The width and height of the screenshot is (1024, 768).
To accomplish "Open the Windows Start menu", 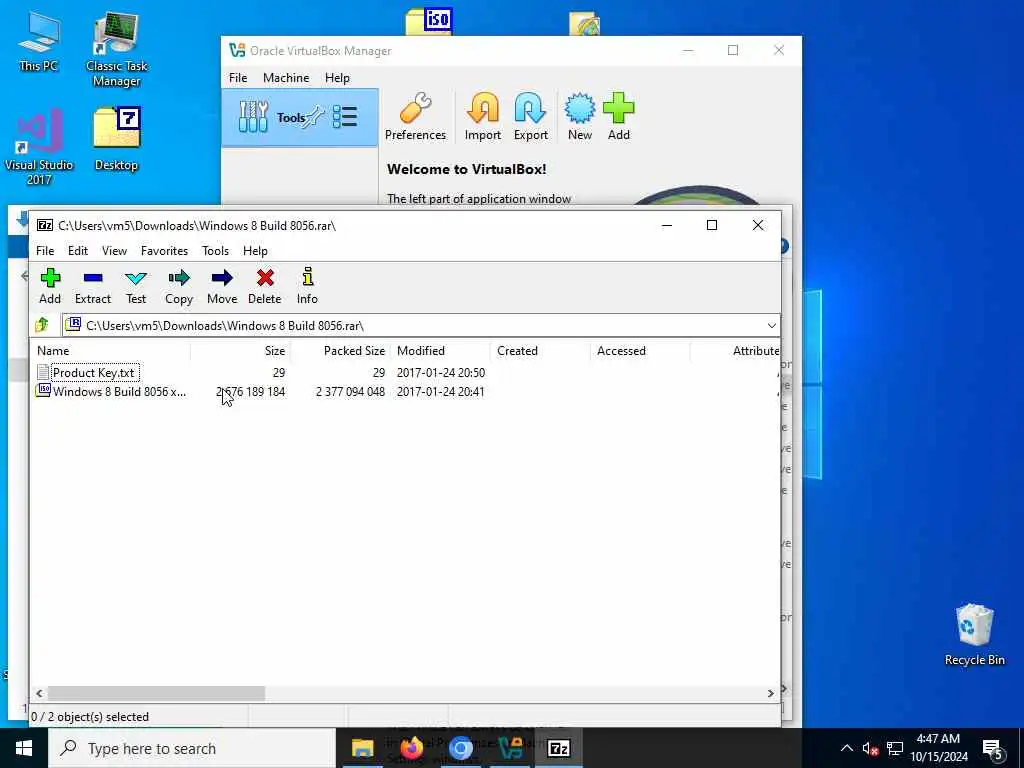I will 24,748.
